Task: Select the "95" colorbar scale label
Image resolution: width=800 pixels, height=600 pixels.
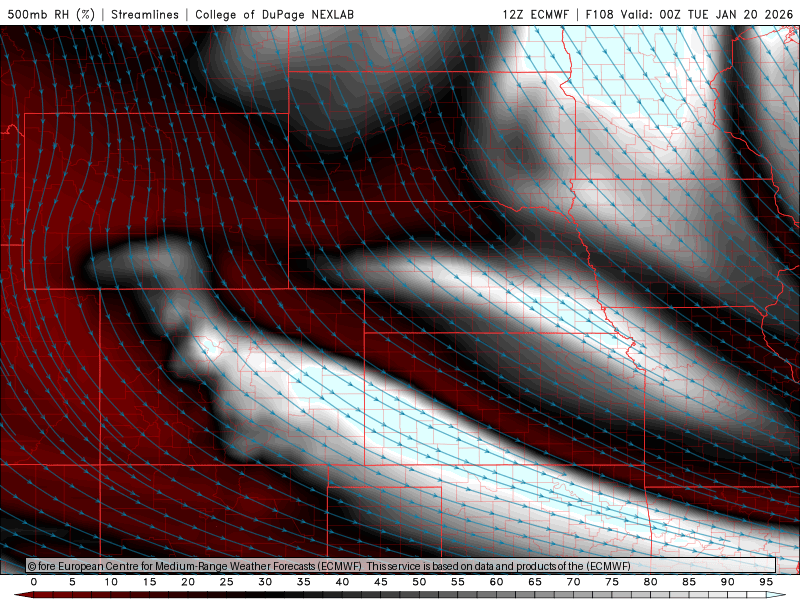Action: pos(766,582)
